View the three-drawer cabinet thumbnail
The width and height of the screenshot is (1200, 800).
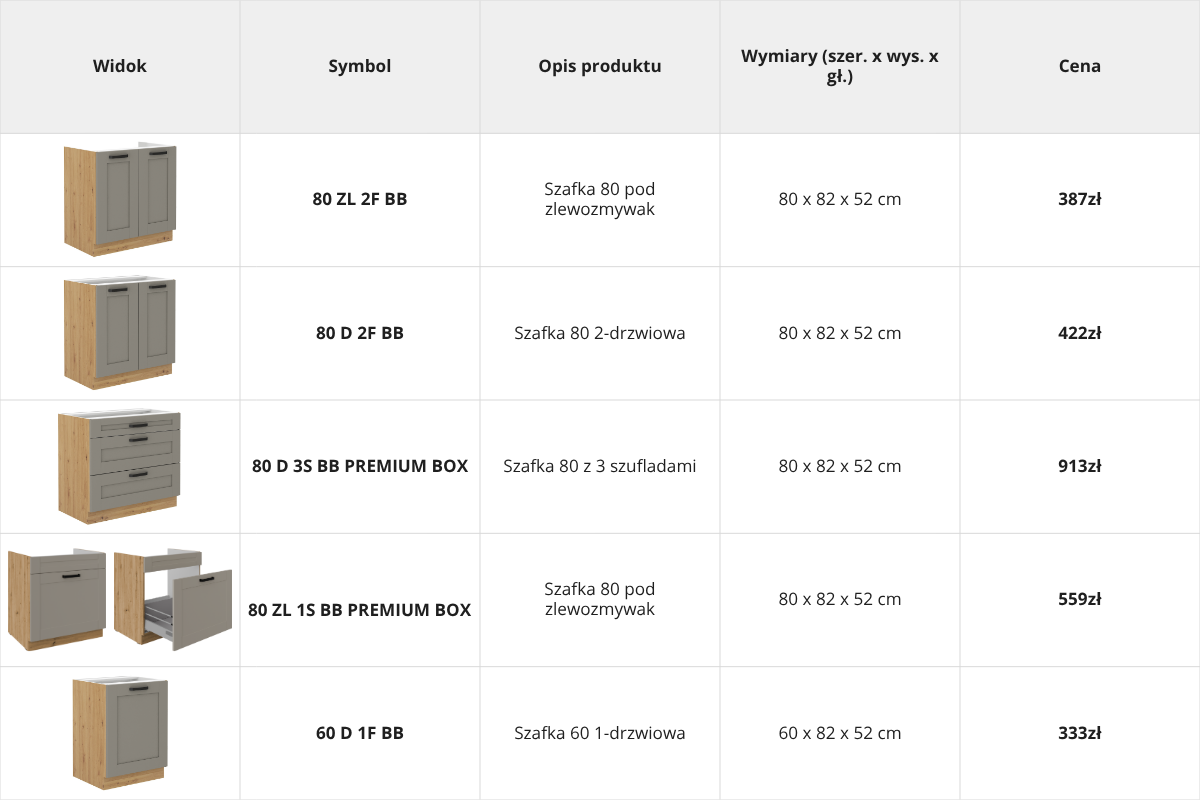(x=120, y=466)
